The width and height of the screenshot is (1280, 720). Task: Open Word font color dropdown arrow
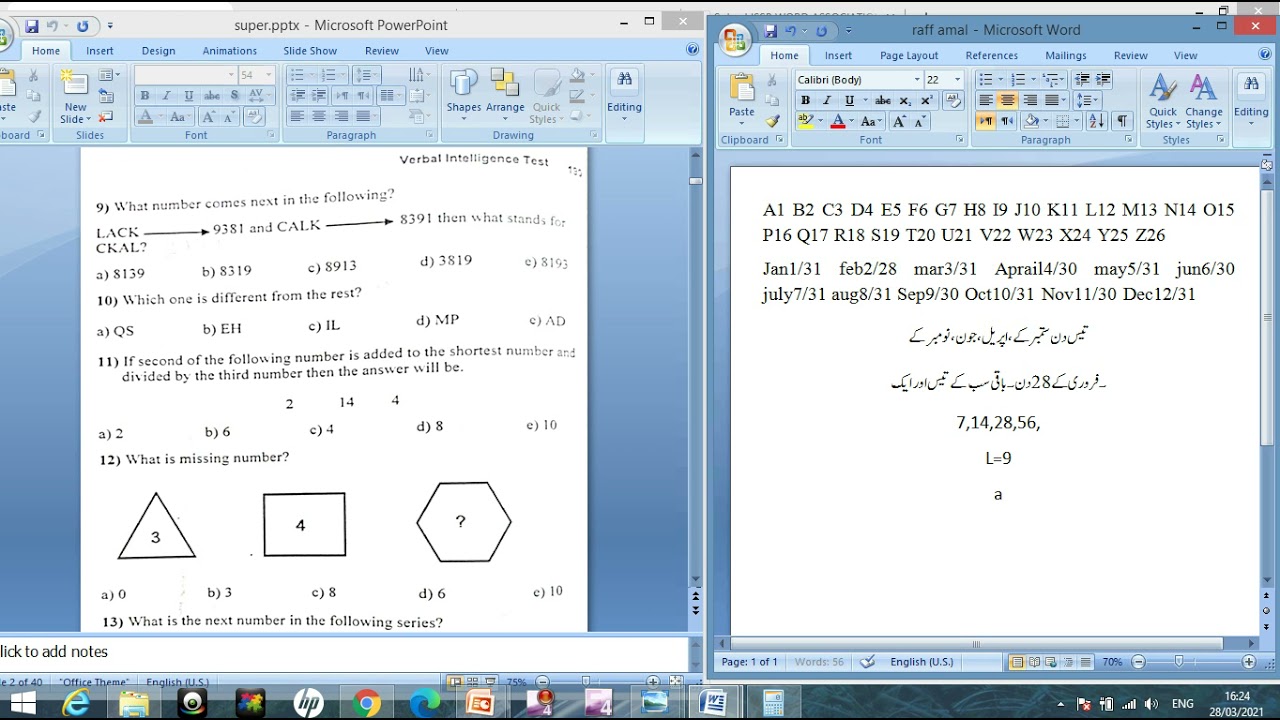pyautogui.click(x=851, y=121)
